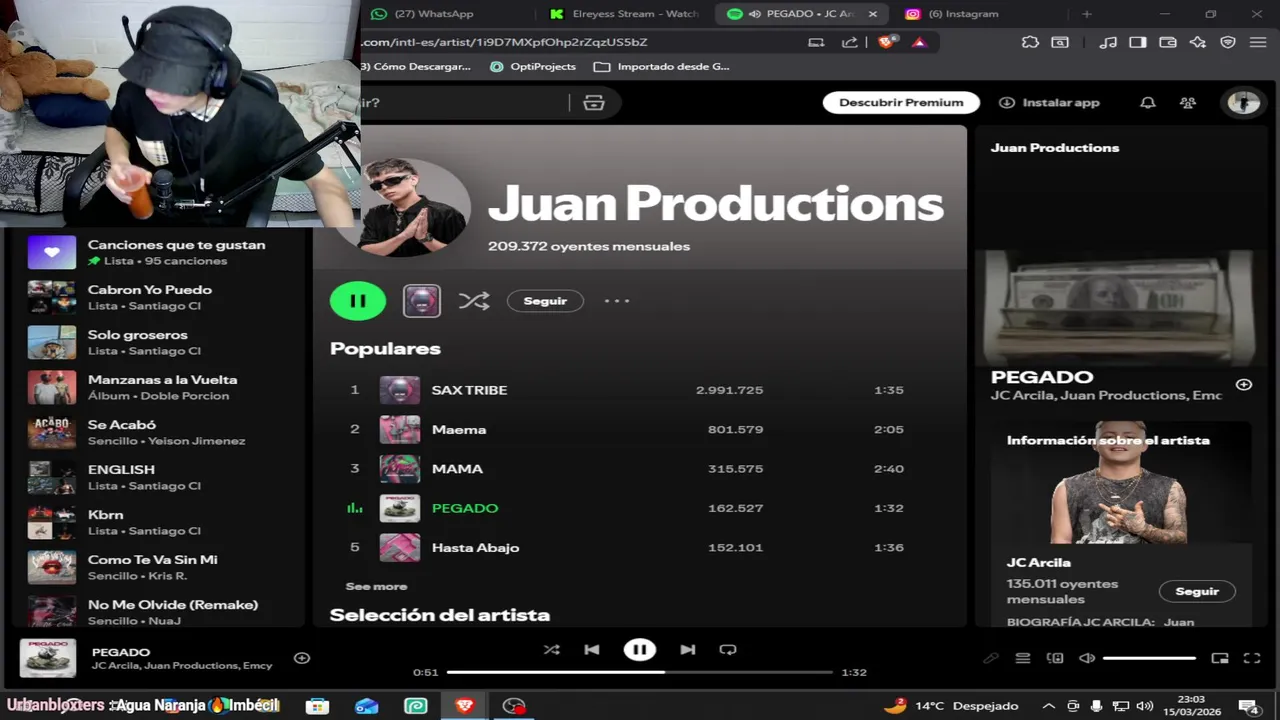Open the Brave Rewards triangle icon
This screenshot has height=720, width=1280.
tap(919, 42)
